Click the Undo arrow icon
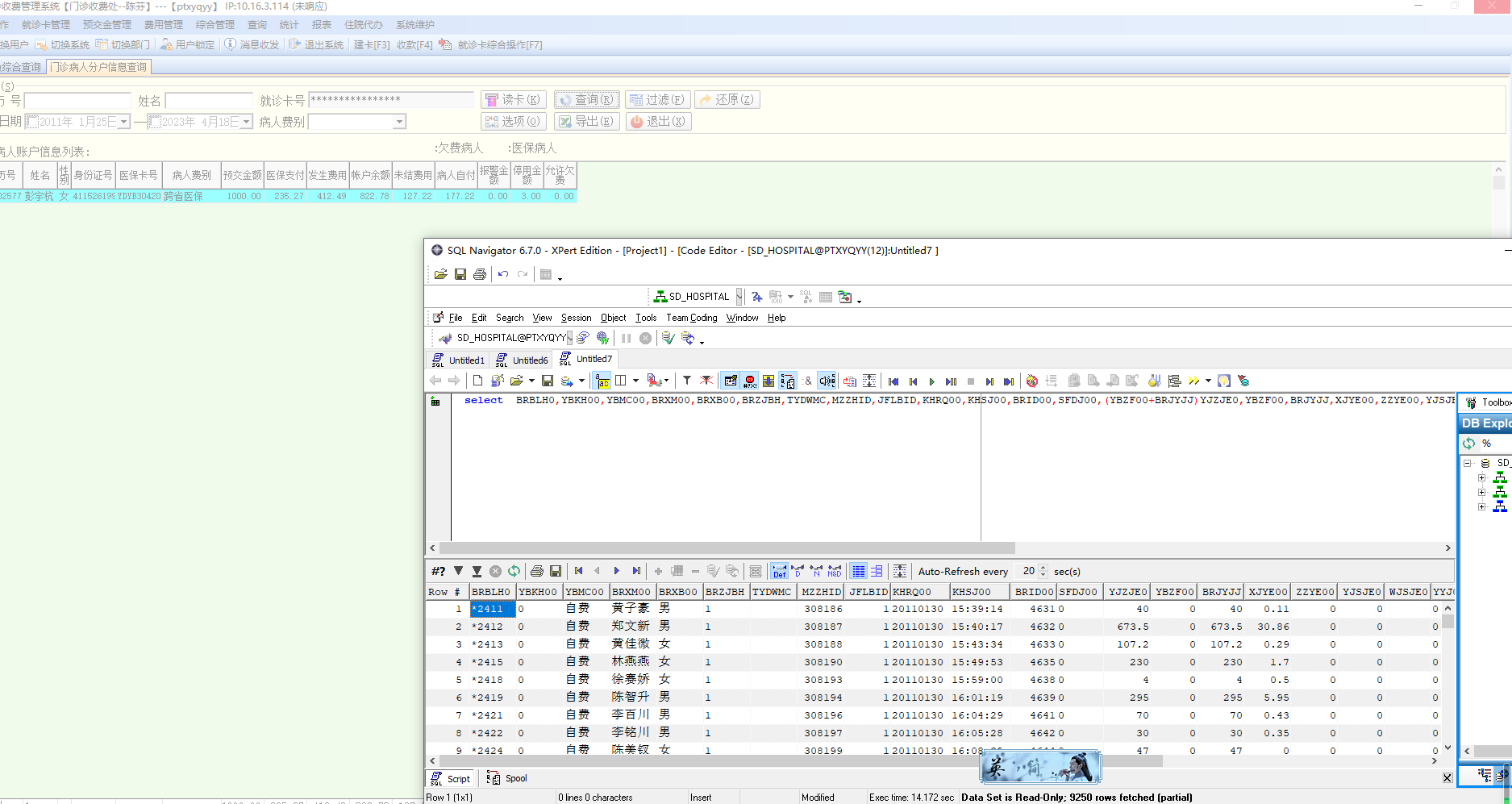Viewport: 1512px width, 804px height. click(503, 274)
